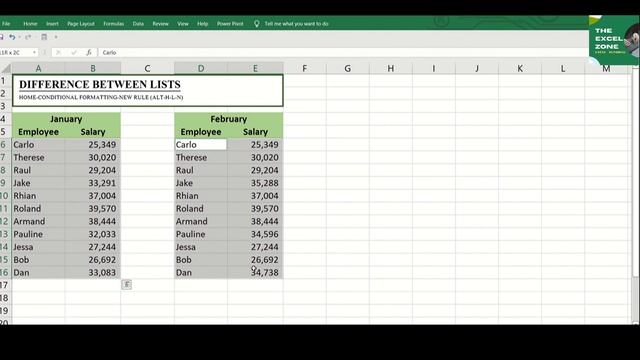The width and height of the screenshot is (640, 360).
Task: Click Roland in the January list
Action: click(x=38, y=209)
